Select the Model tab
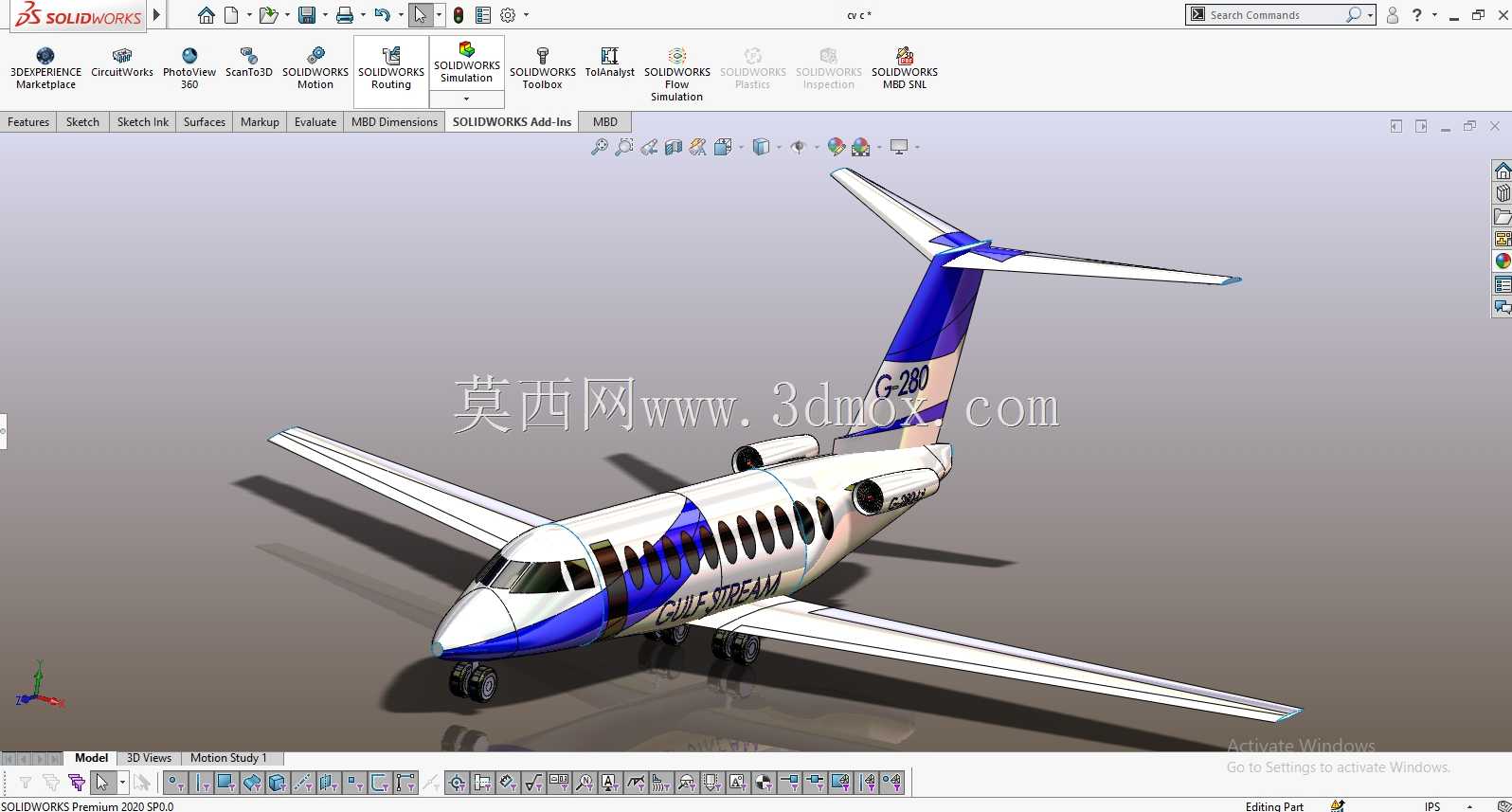1512x812 pixels. tap(91, 758)
